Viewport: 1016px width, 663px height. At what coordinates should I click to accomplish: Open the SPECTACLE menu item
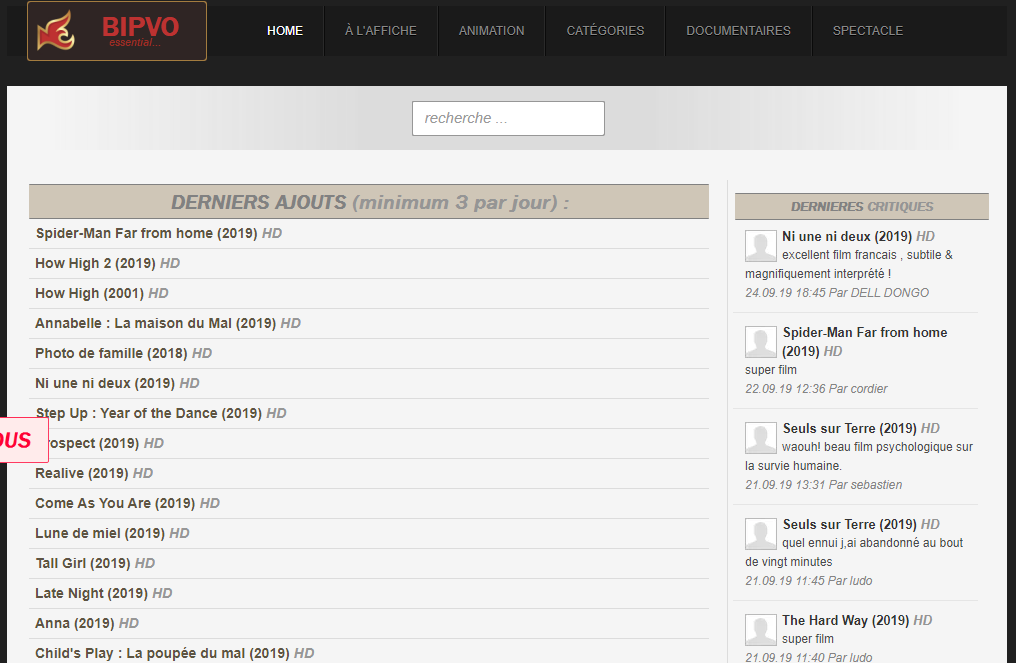(868, 30)
